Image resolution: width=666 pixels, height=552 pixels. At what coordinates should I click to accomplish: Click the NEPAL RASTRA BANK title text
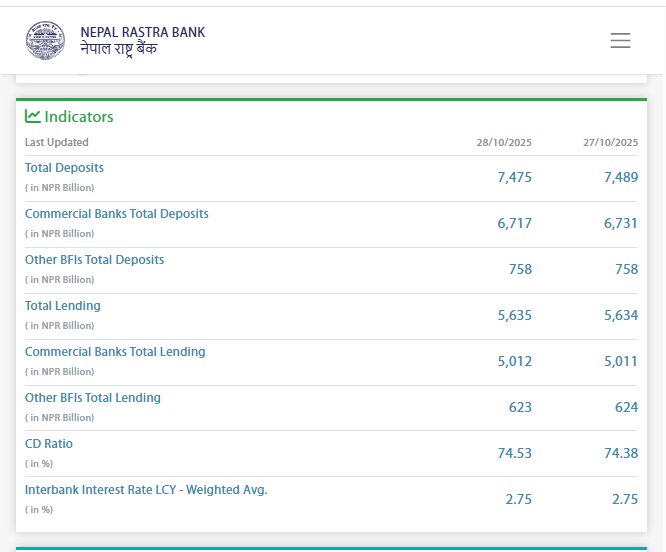(142, 32)
